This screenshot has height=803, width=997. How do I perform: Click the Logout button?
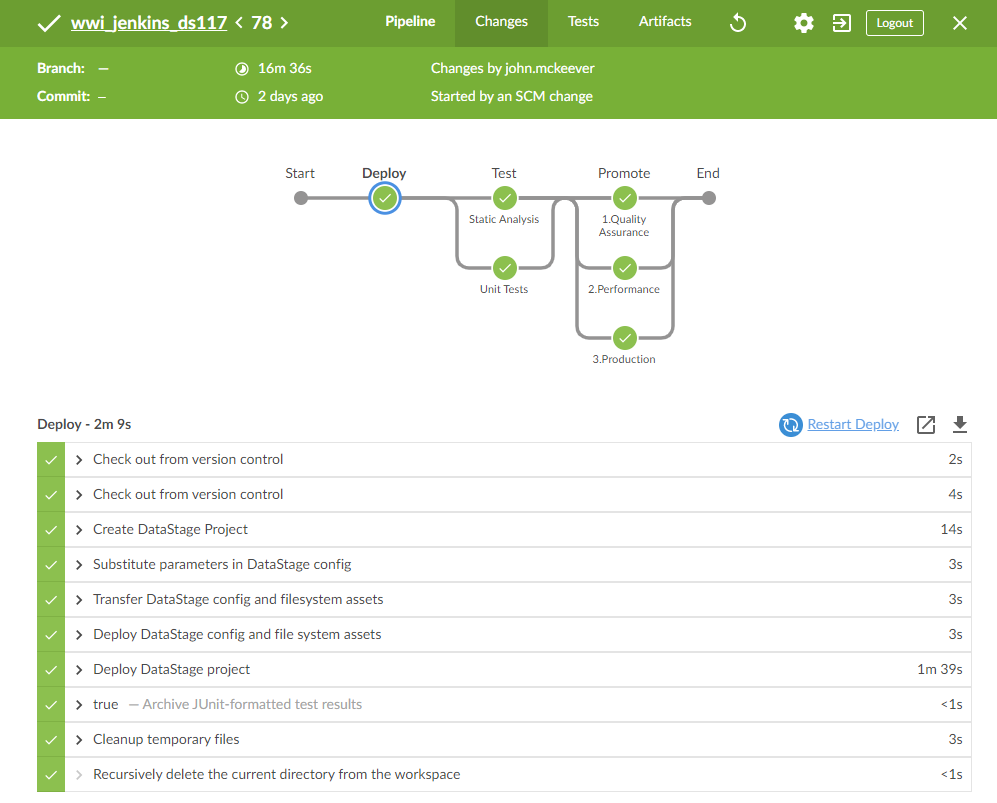point(894,23)
